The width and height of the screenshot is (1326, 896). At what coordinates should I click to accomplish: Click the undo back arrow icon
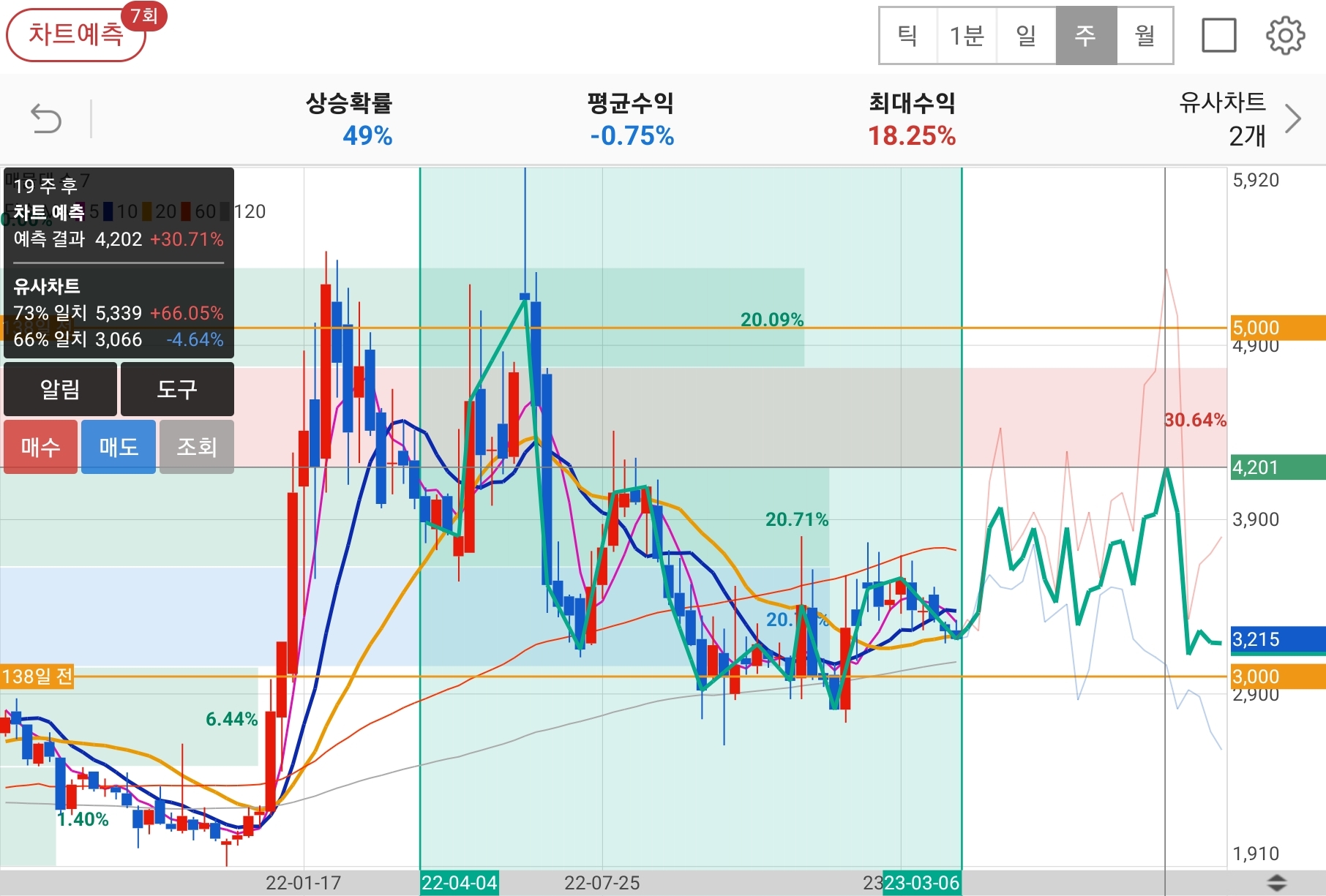pos(46,118)
